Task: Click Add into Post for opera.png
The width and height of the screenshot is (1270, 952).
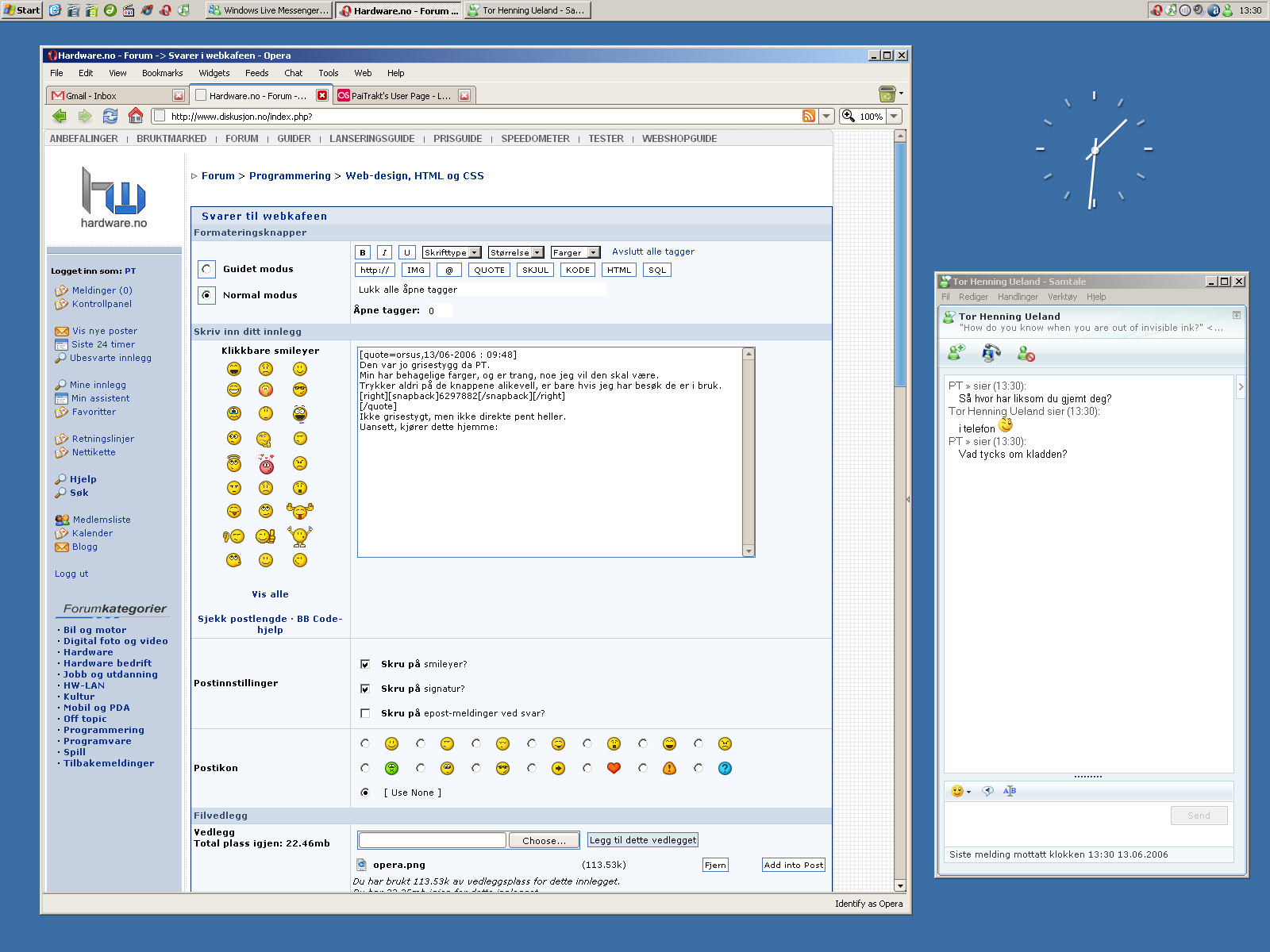Action: (x=794, y=865)
